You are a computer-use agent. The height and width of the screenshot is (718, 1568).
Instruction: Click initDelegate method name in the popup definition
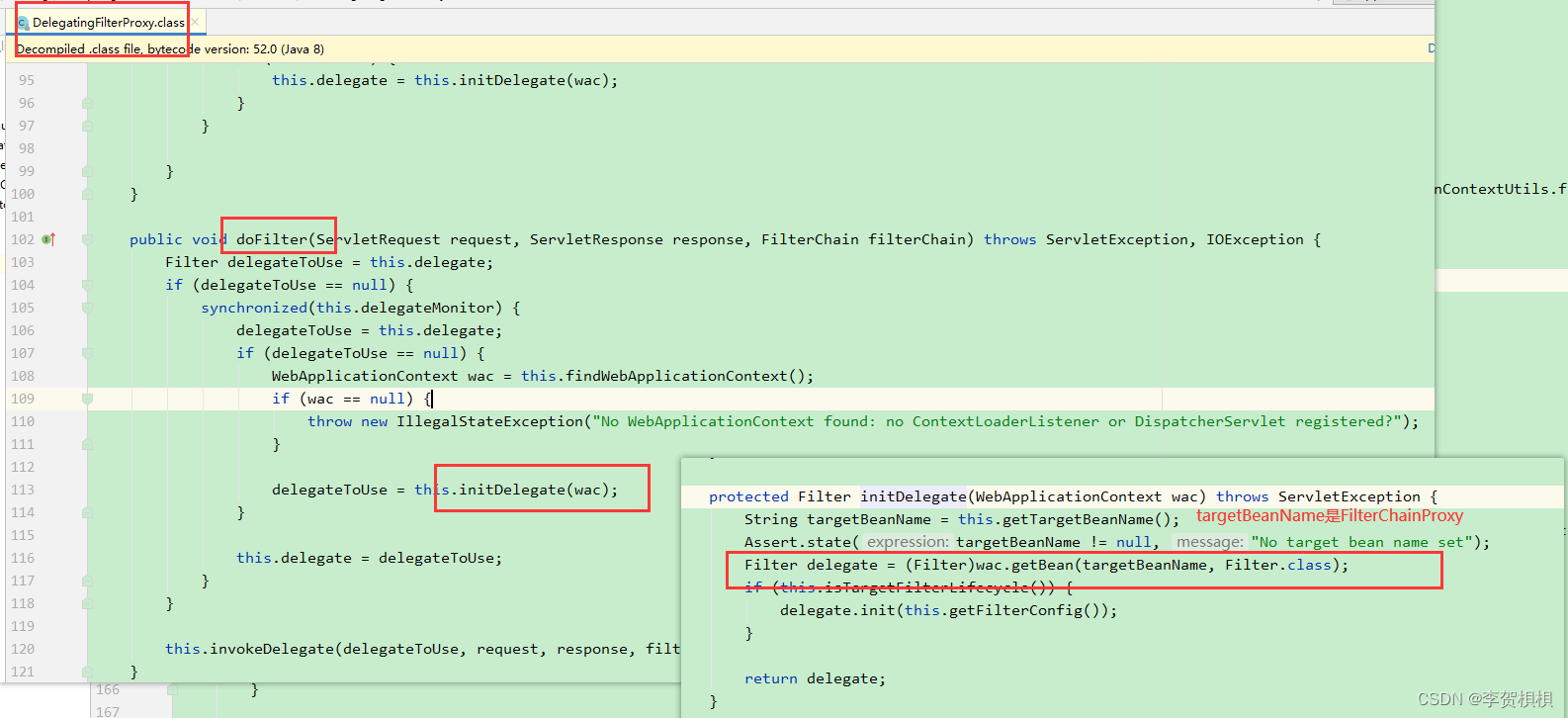(x=914, y=496)
